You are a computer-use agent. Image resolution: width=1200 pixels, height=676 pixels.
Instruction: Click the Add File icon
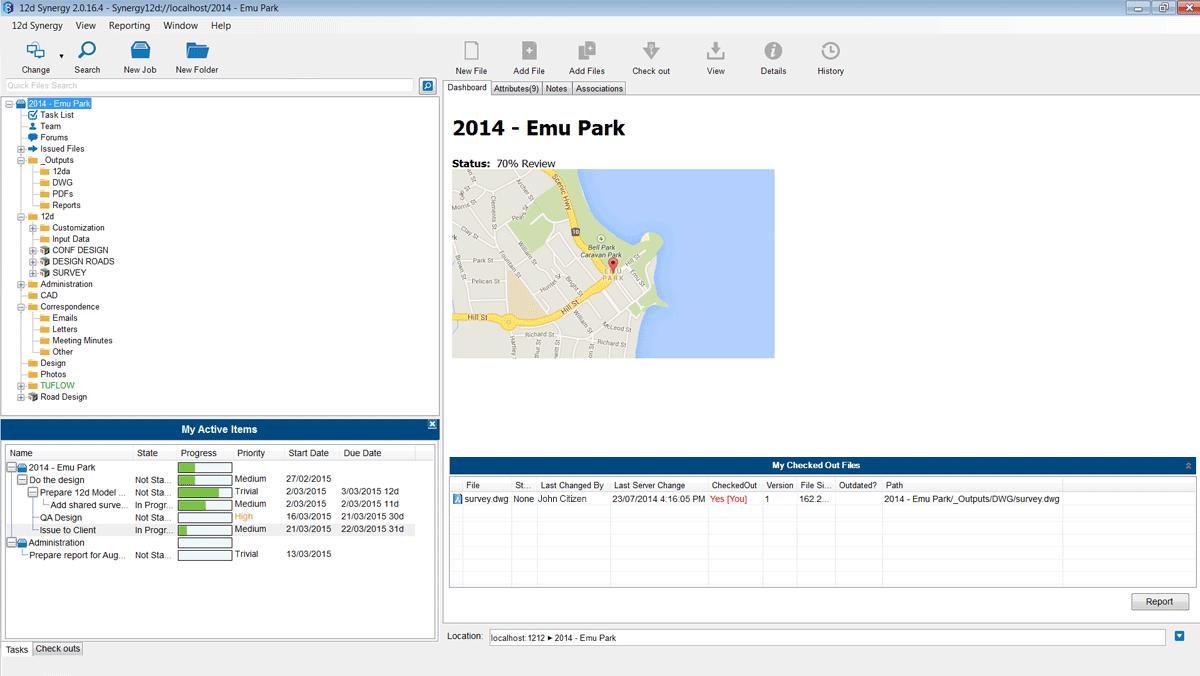[x=529, y=51]
